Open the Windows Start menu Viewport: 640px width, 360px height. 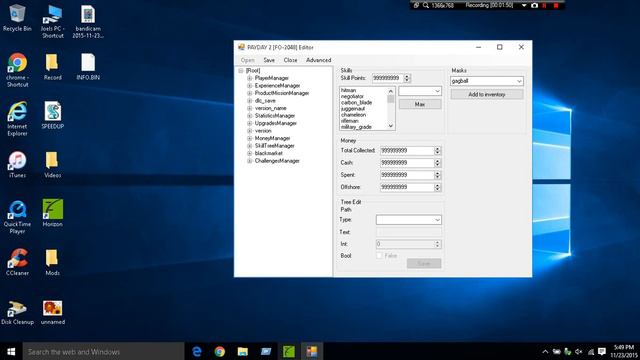11,351
